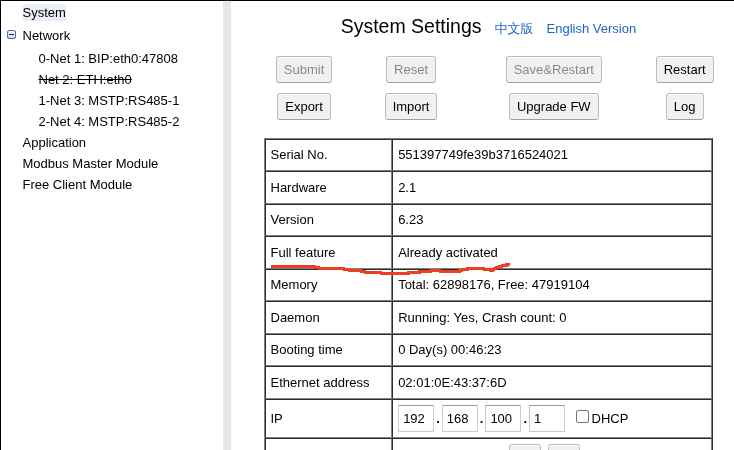Open 0-Net 1: BIP:eth0:47808 entry

[x=108, y=58]
